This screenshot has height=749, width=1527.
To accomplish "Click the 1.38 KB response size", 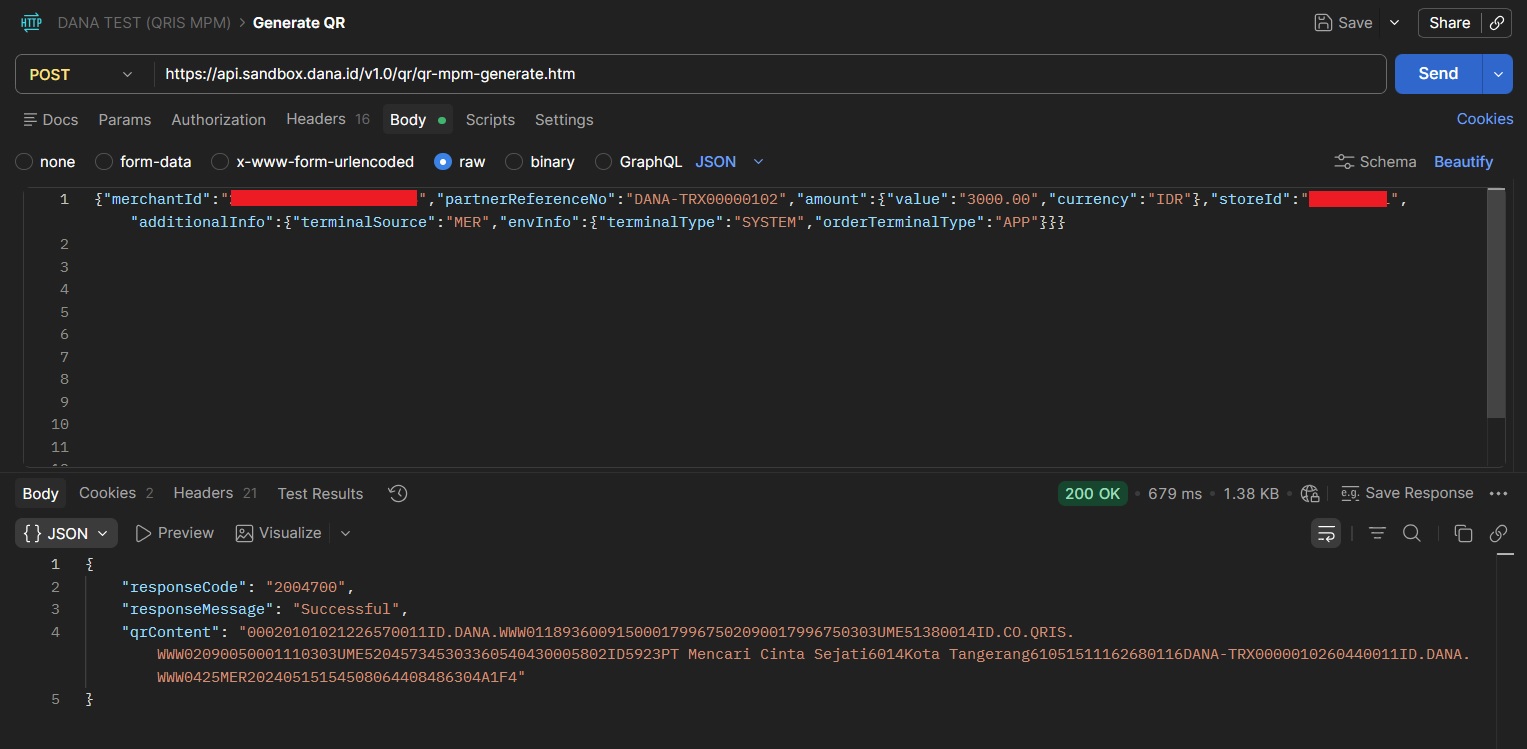I will click(1251, 493).
